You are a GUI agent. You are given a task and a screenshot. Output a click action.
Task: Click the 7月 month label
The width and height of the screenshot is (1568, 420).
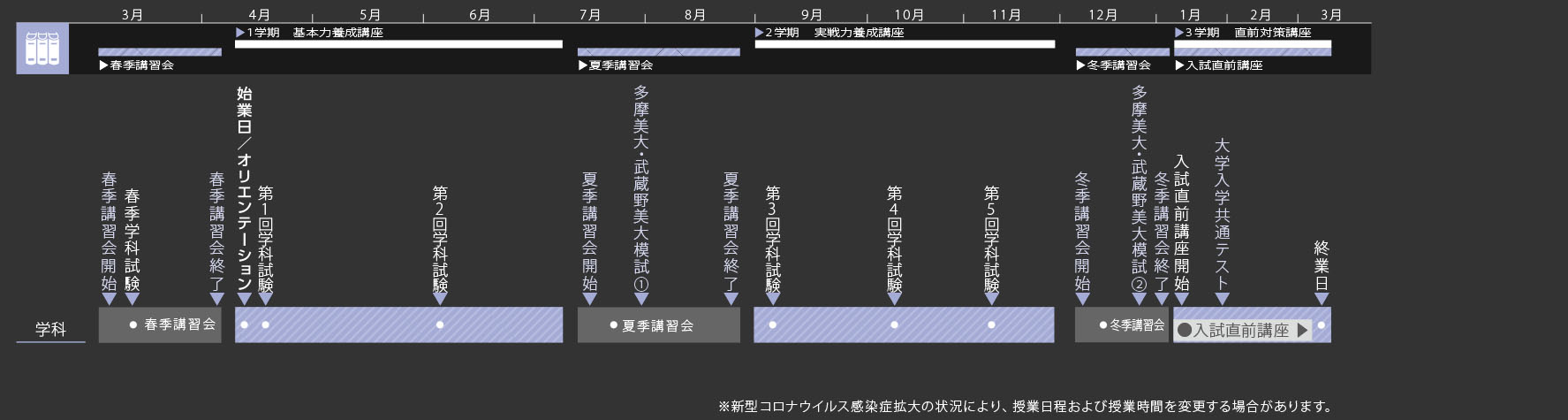(x=590, y=15)
